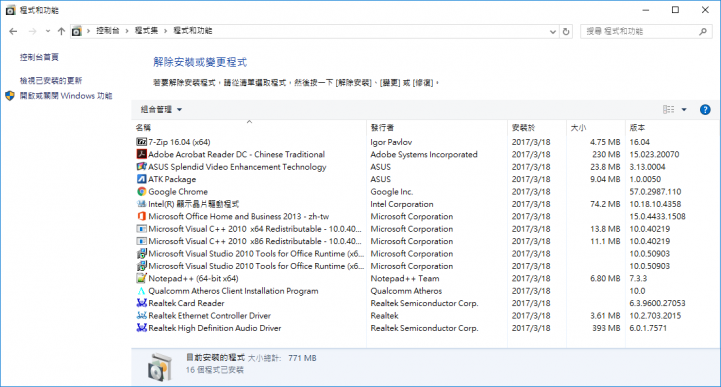Click Realtek Ethernet Controller Driver icon

tap(142, 316)
